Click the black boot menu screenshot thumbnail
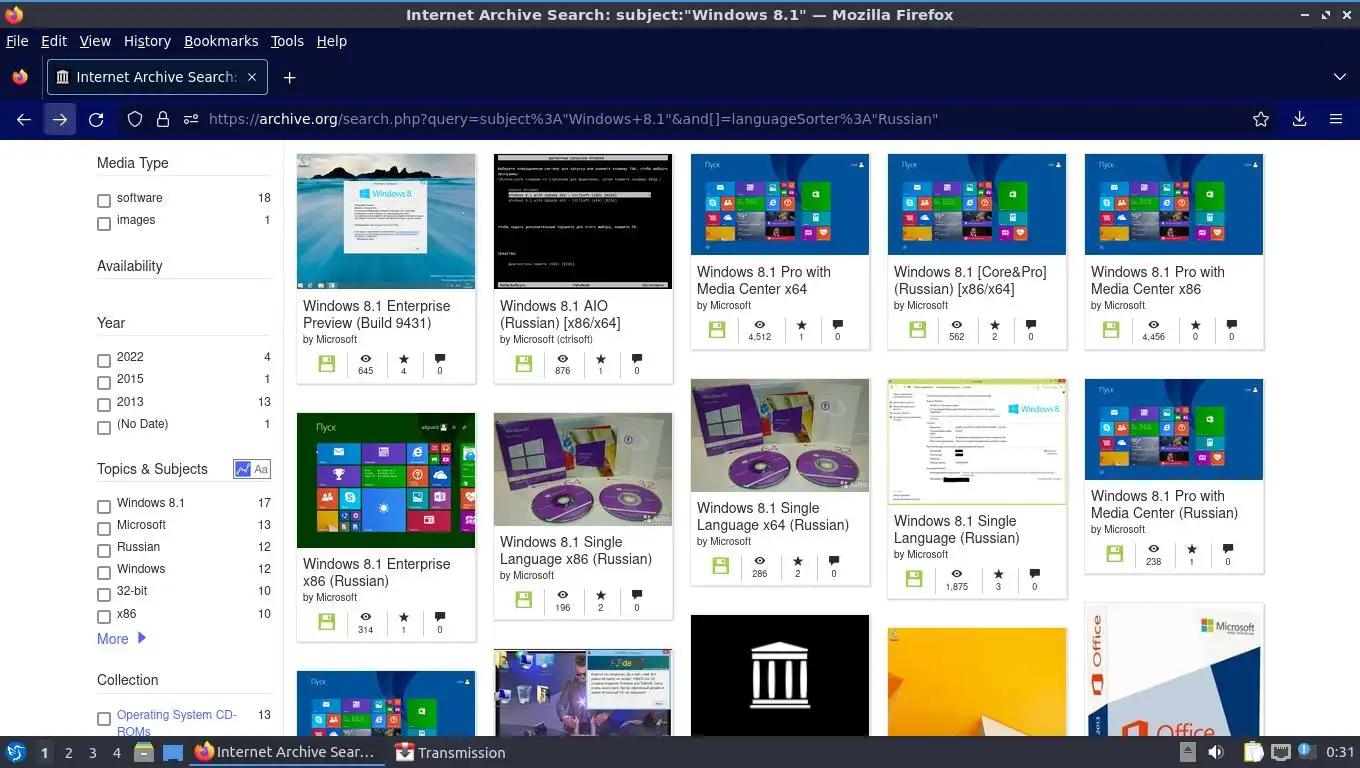The image size is (1360, 768). [x=583, y=221]
